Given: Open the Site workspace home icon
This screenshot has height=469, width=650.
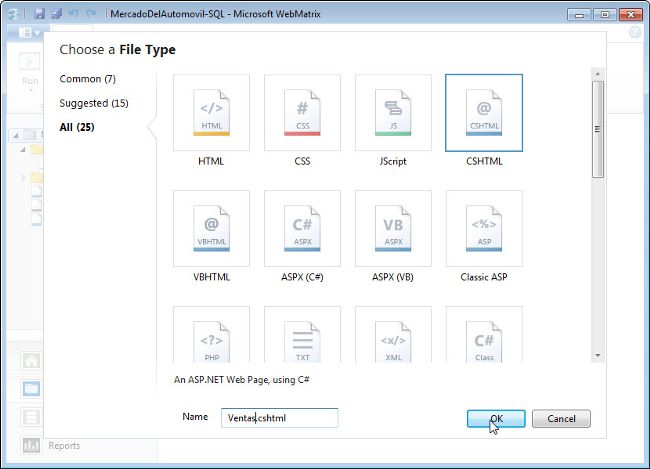Looking at the screenshot, I should [31, 361].
